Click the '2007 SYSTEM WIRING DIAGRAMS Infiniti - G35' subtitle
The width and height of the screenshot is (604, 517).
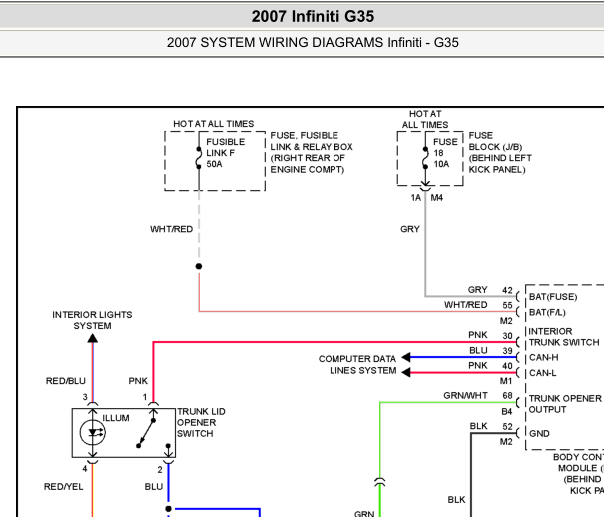click(312, 42)
